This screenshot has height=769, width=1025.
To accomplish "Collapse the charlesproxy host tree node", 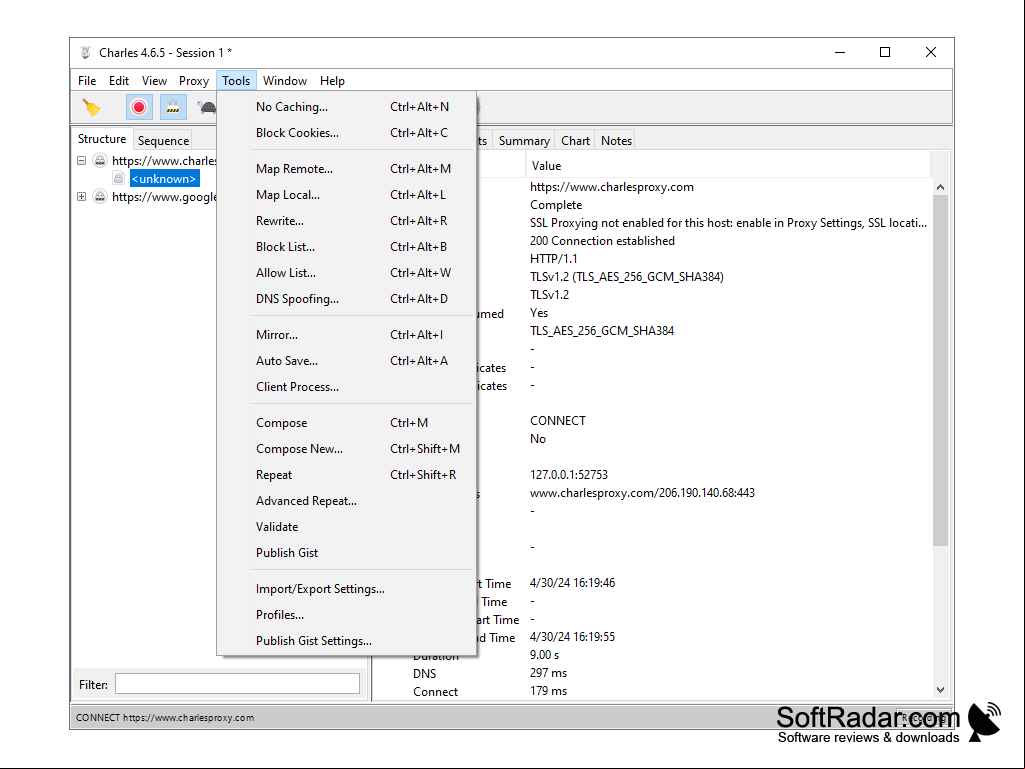I will [81, 160].
